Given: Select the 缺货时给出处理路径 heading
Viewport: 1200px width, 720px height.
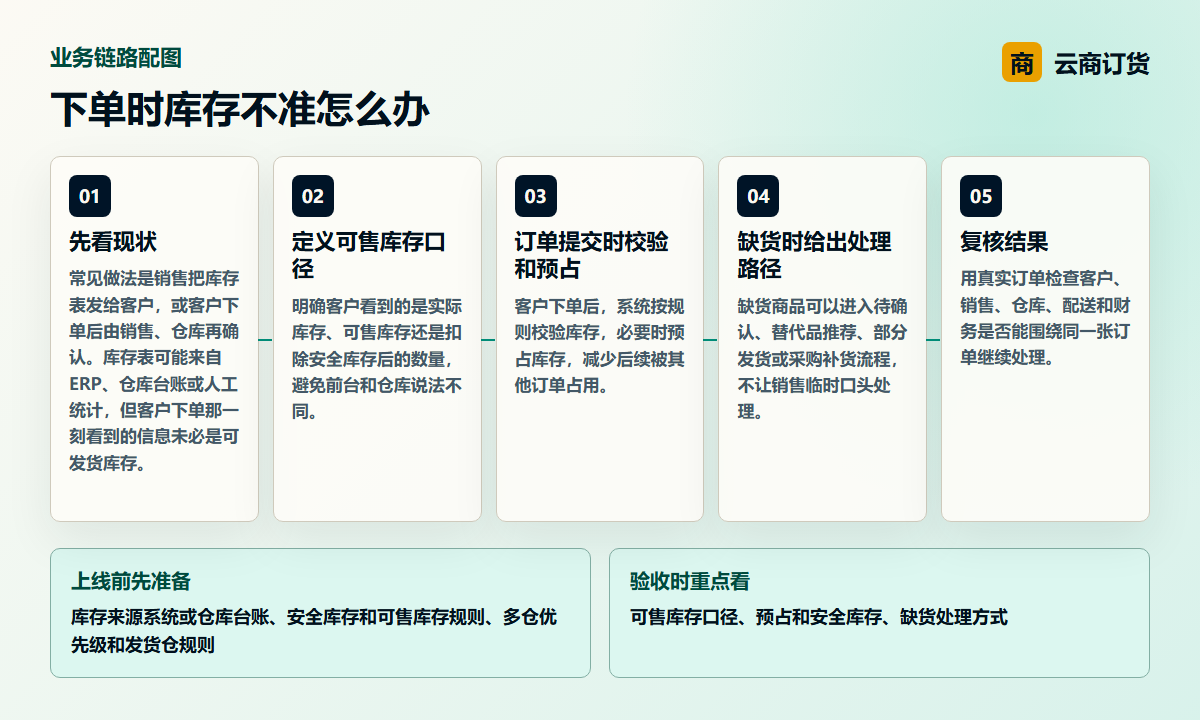Looking at the screenshot, I should coord(814,256).
